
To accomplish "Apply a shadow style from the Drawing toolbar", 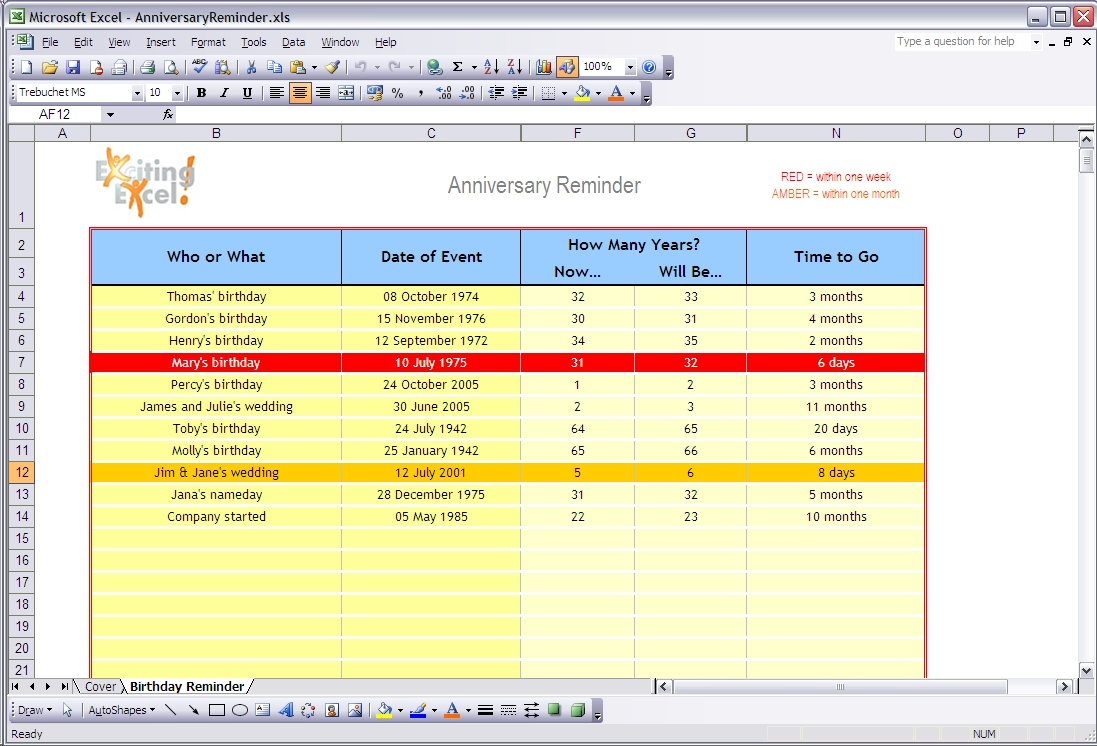I will point(552,710).
